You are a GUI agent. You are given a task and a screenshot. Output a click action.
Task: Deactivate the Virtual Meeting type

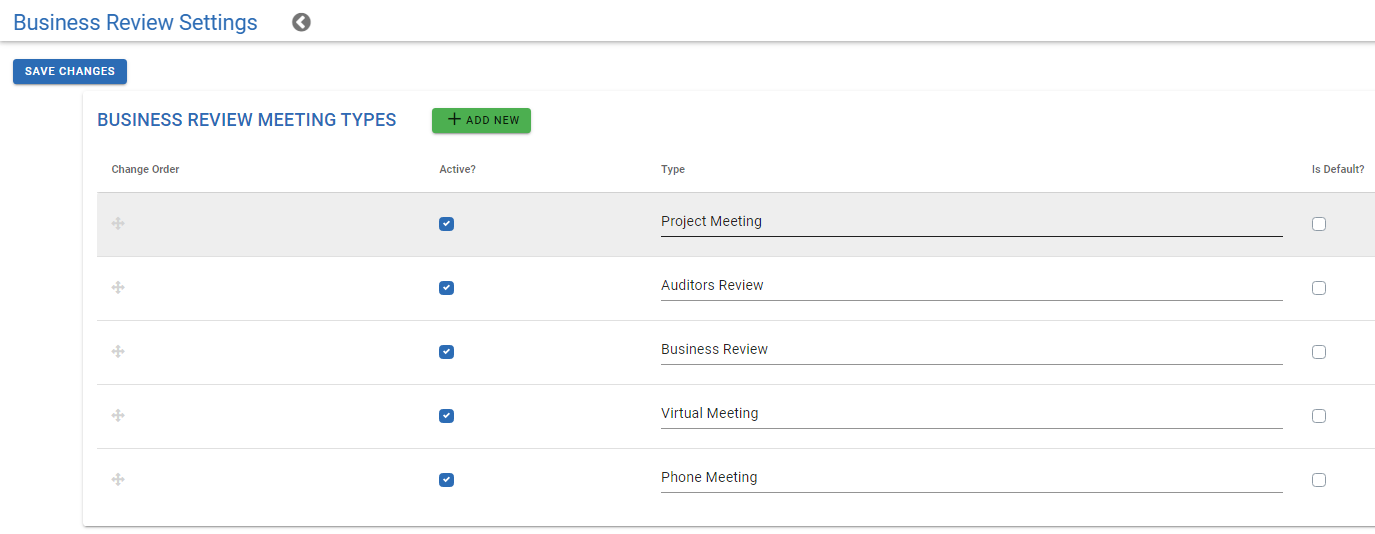click(446, 416)
